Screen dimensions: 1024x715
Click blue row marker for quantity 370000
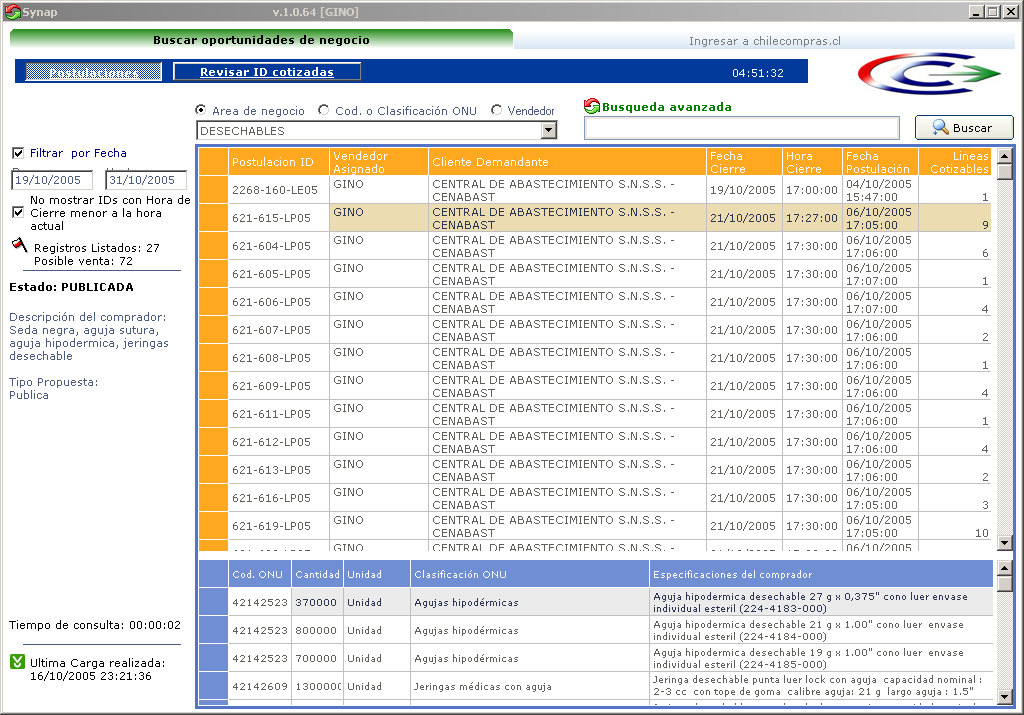213,602
